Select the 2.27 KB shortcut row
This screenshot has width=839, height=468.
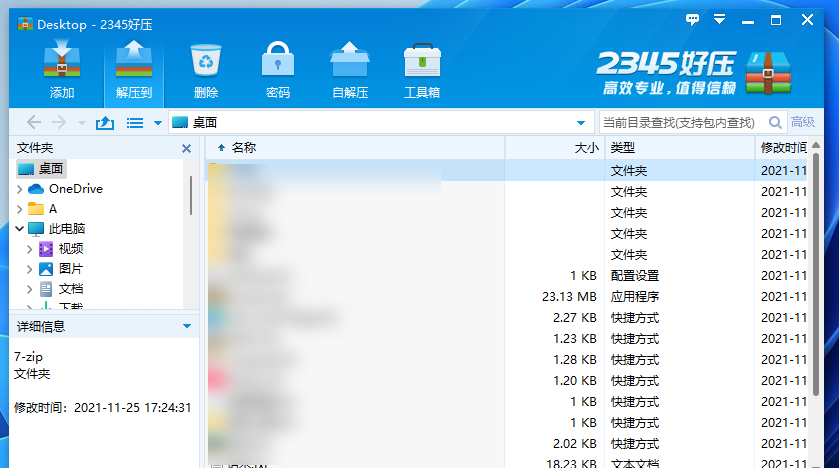(507, 318)
